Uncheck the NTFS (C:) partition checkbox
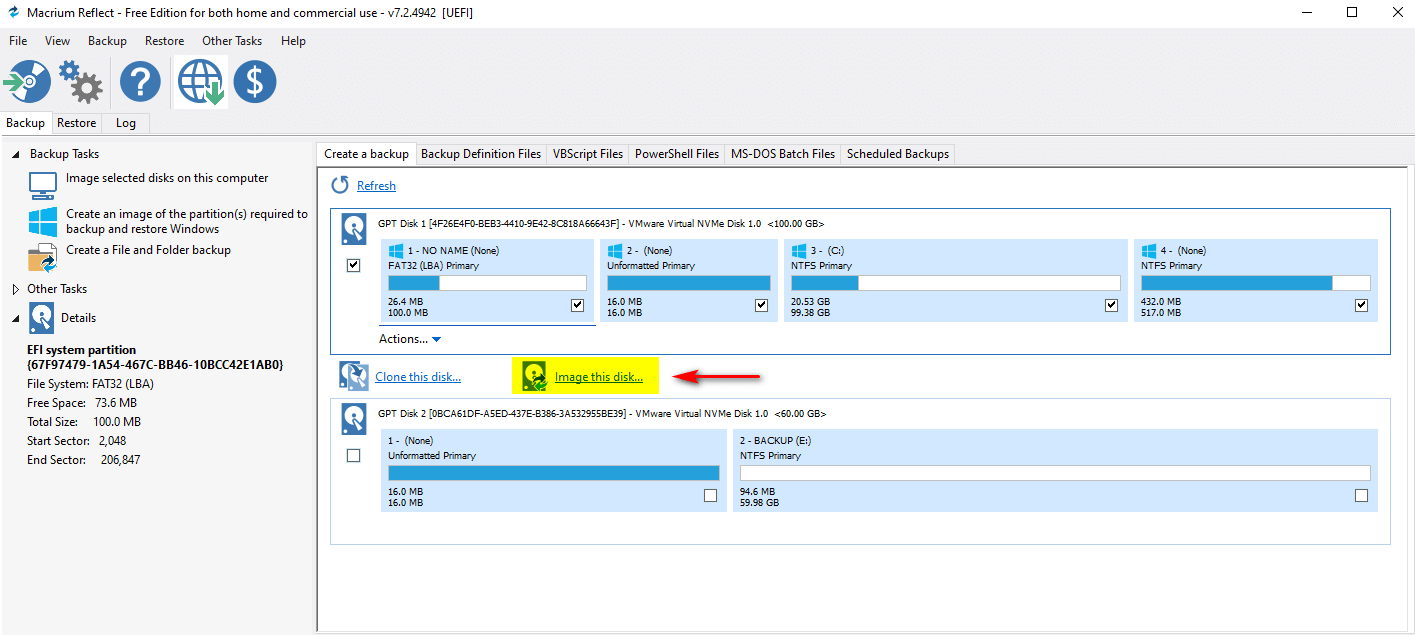The height and width of the screenshot is (637, 1415). (x=1111, y=305)
